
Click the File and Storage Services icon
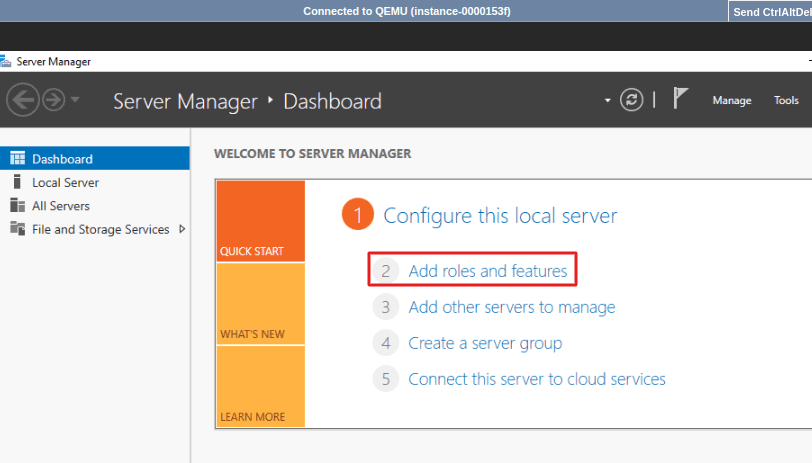18,228
